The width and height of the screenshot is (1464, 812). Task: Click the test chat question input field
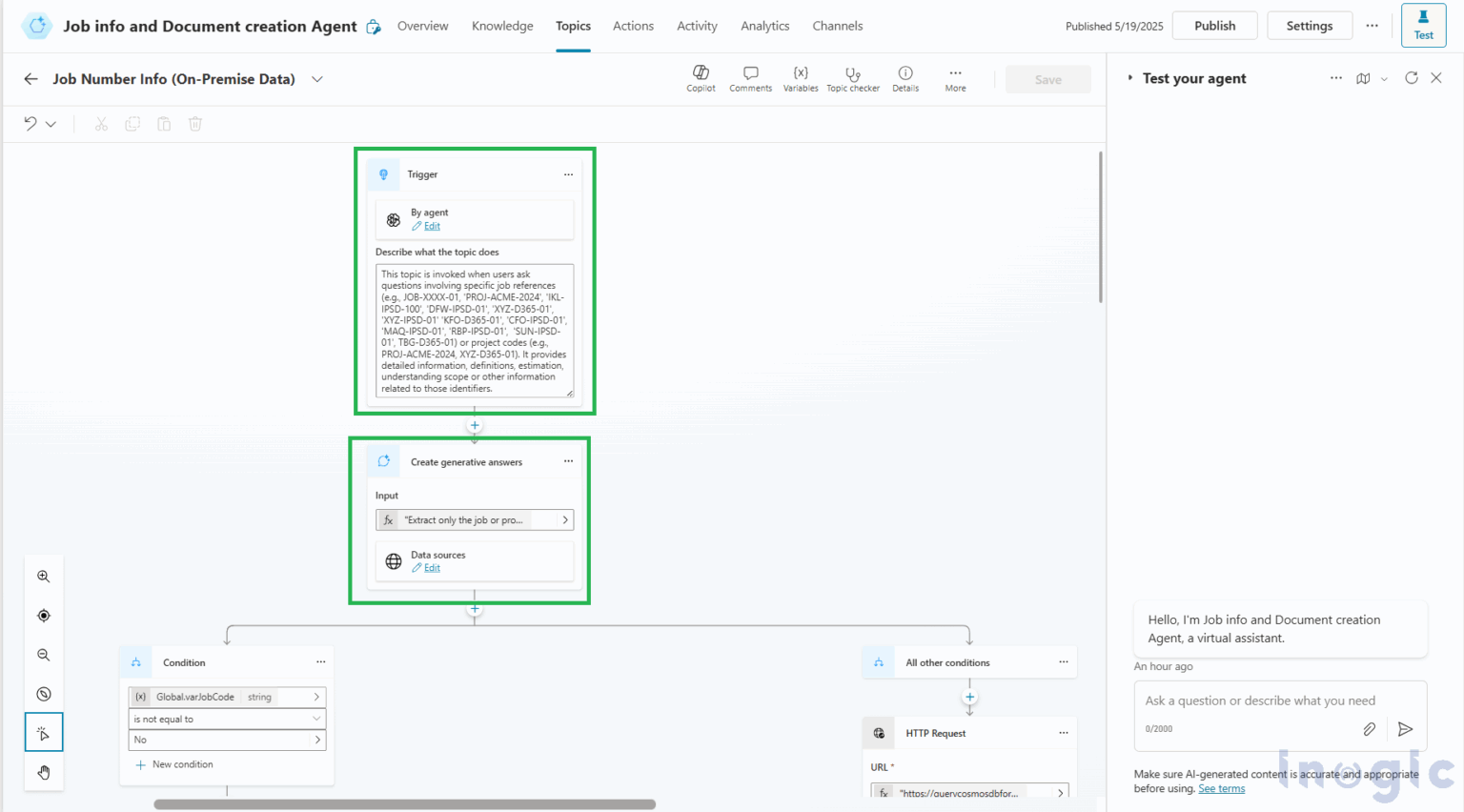point(1256,700)
